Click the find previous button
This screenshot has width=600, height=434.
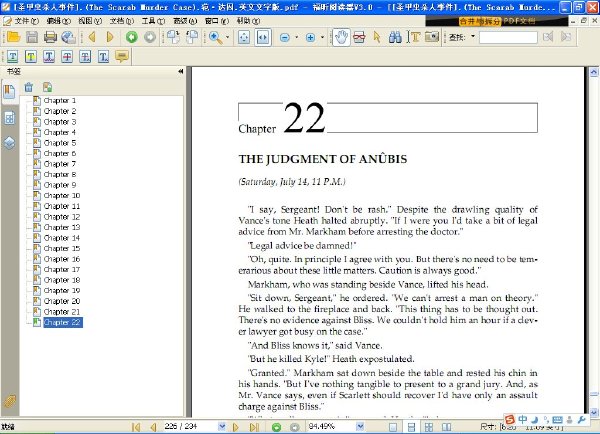pyautogui.click(x=548, y=37)
